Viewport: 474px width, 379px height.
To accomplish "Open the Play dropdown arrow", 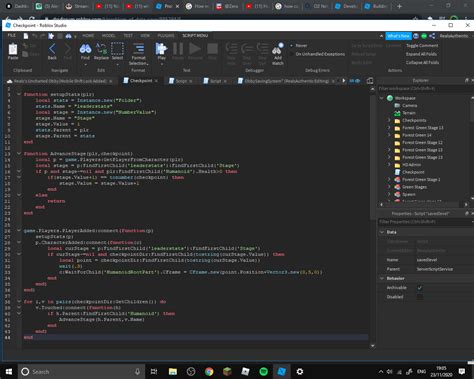I will click(162, 64).
